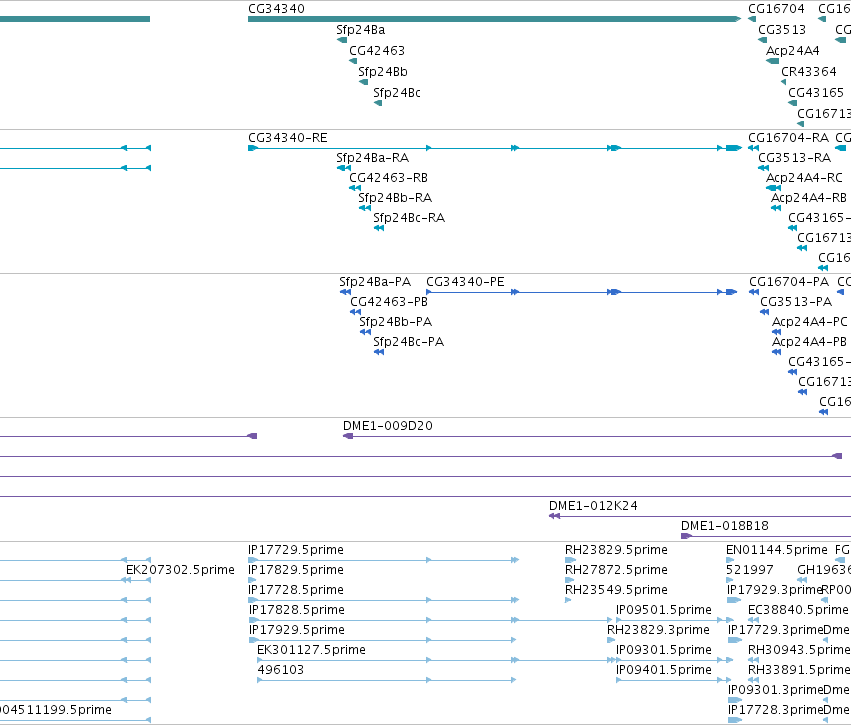Click transcript Sfp24Bb-RA
The width and height of the screenshot is (851, 725).
coord(365,208)
